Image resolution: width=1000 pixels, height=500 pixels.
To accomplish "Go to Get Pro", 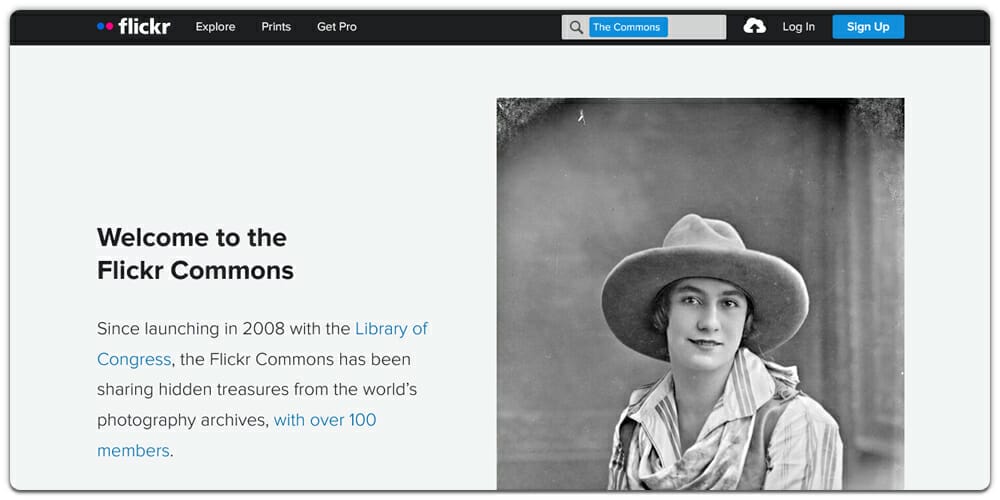I will pos(337,27).
